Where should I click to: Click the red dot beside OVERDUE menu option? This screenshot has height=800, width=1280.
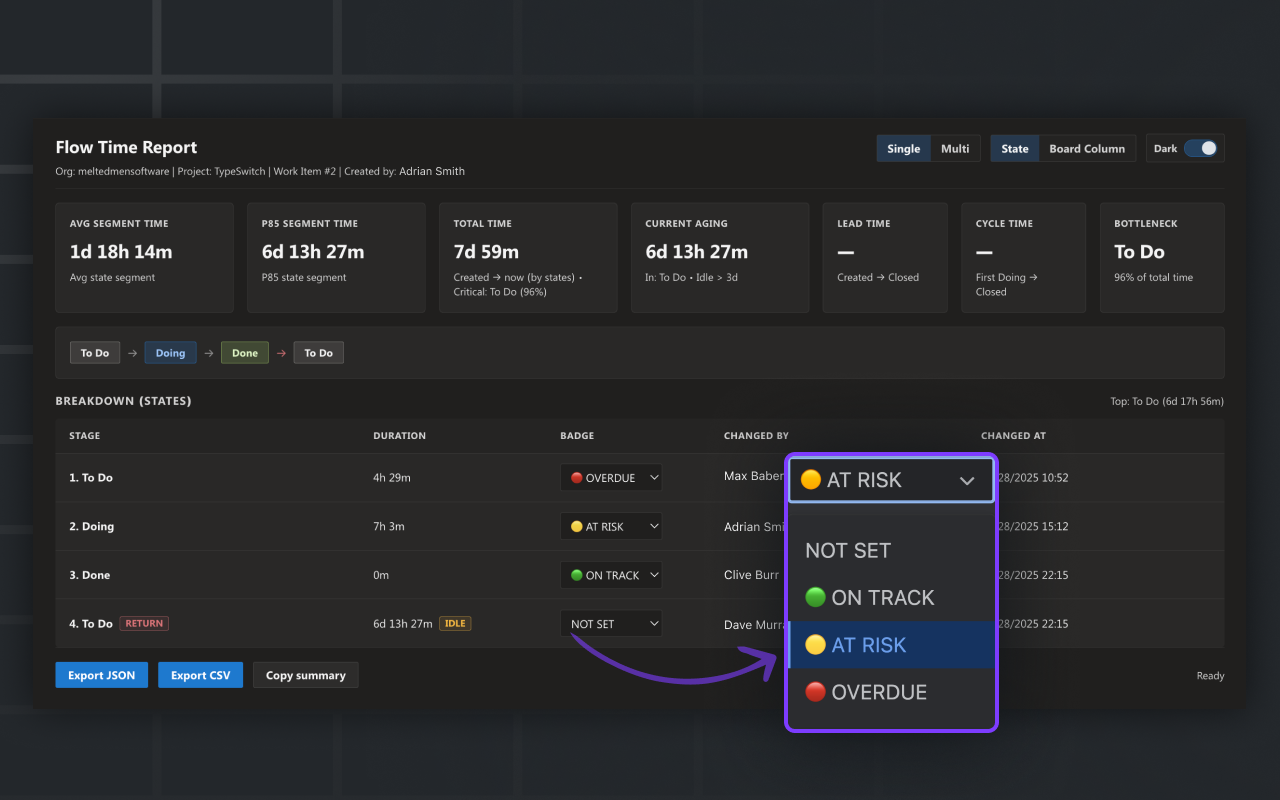click(x=815, y=691)
